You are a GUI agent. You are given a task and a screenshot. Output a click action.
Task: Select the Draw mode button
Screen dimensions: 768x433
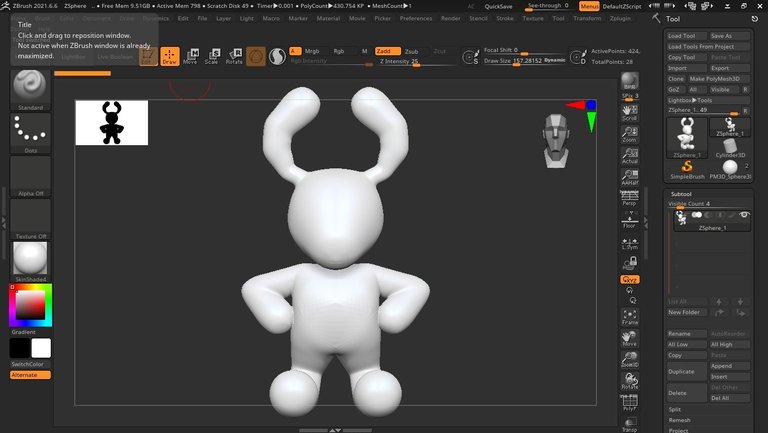(x=169, y=56)
